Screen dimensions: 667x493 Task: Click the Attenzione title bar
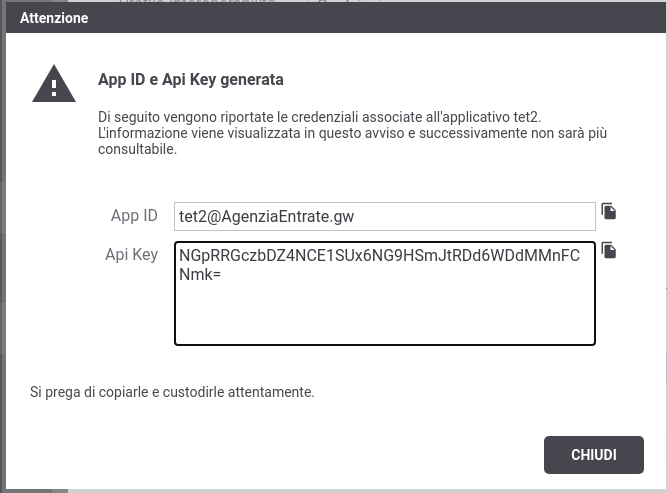click(336, 18)
